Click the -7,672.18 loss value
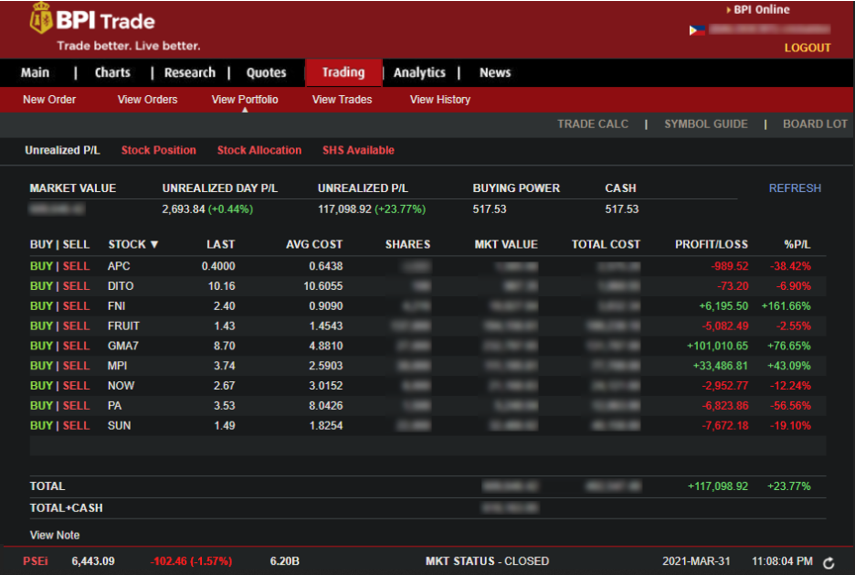Screen dimensions: 856x575 click(725, 425)
